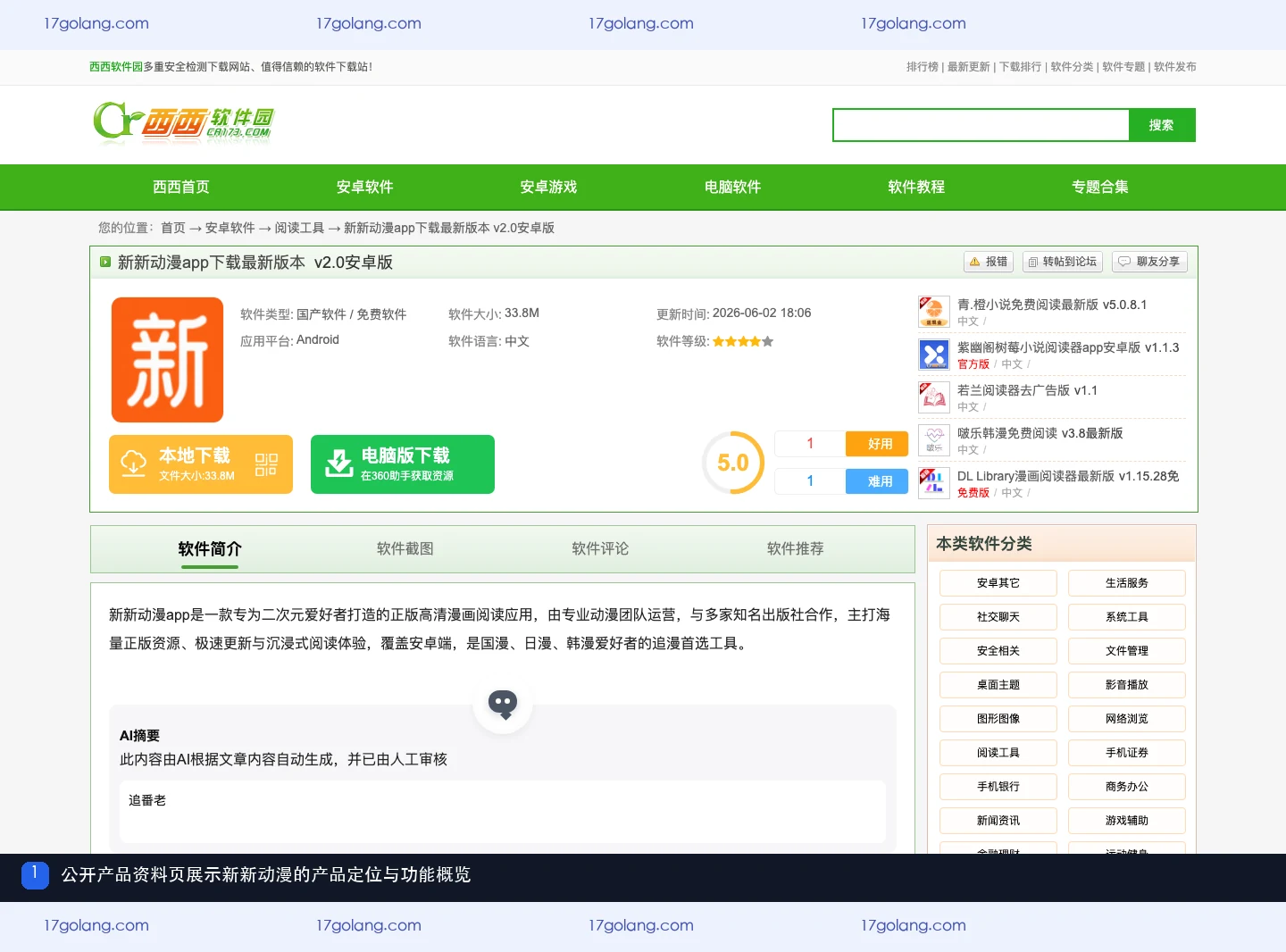Switch to 软件评论 tab
The image size is (1286, 952).
coord(600,549)
